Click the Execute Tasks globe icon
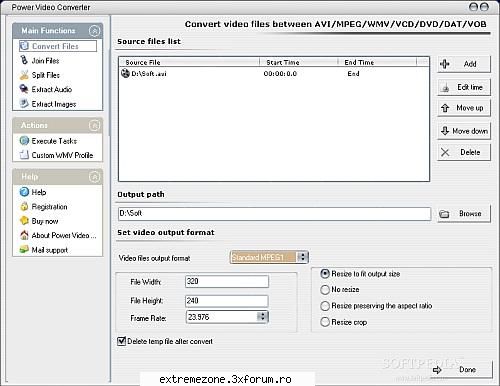The width and height of the screenshot is (500, 386). [x=24, y=141]
